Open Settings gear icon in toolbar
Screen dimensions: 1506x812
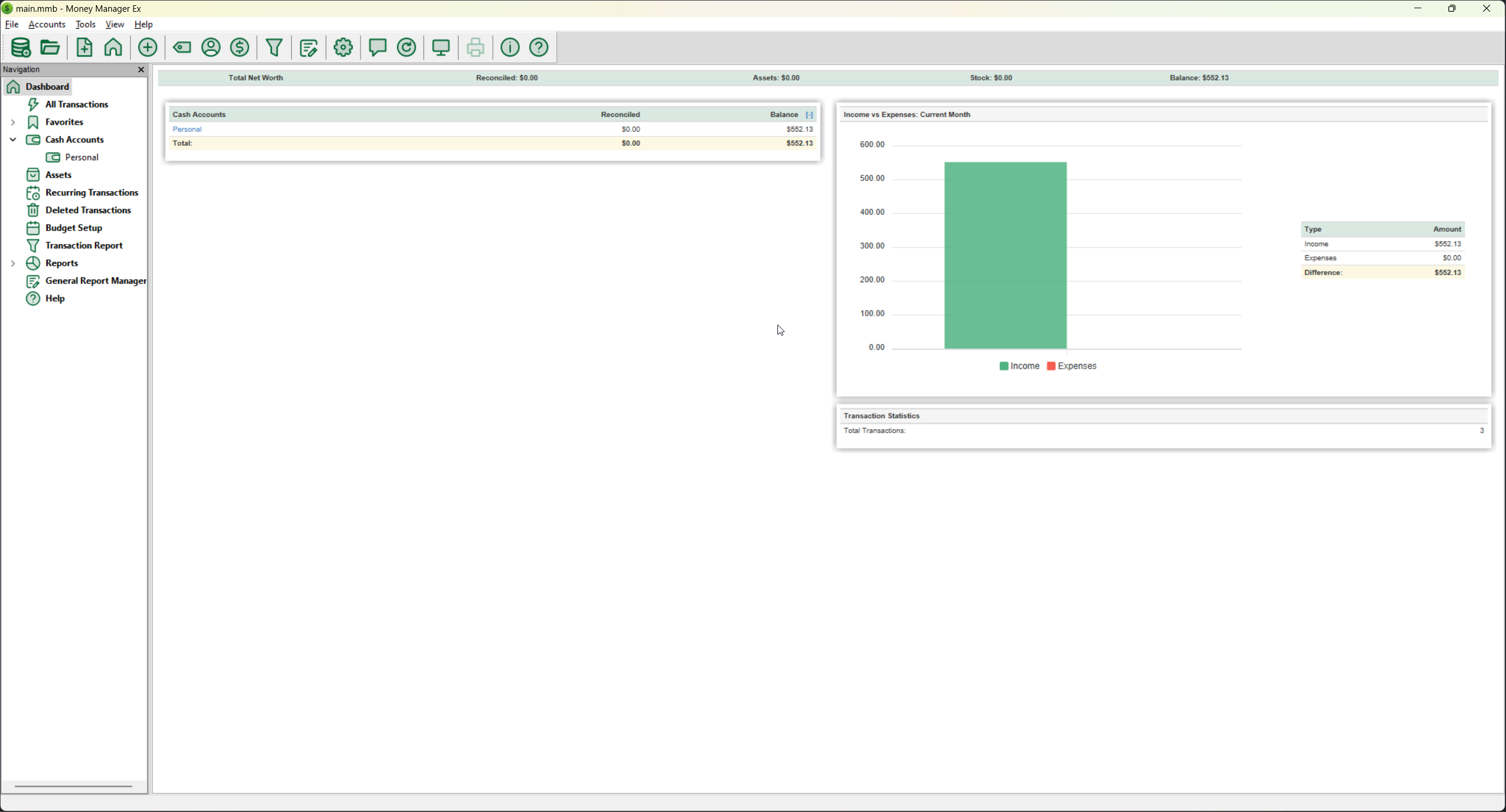point(343,48)
